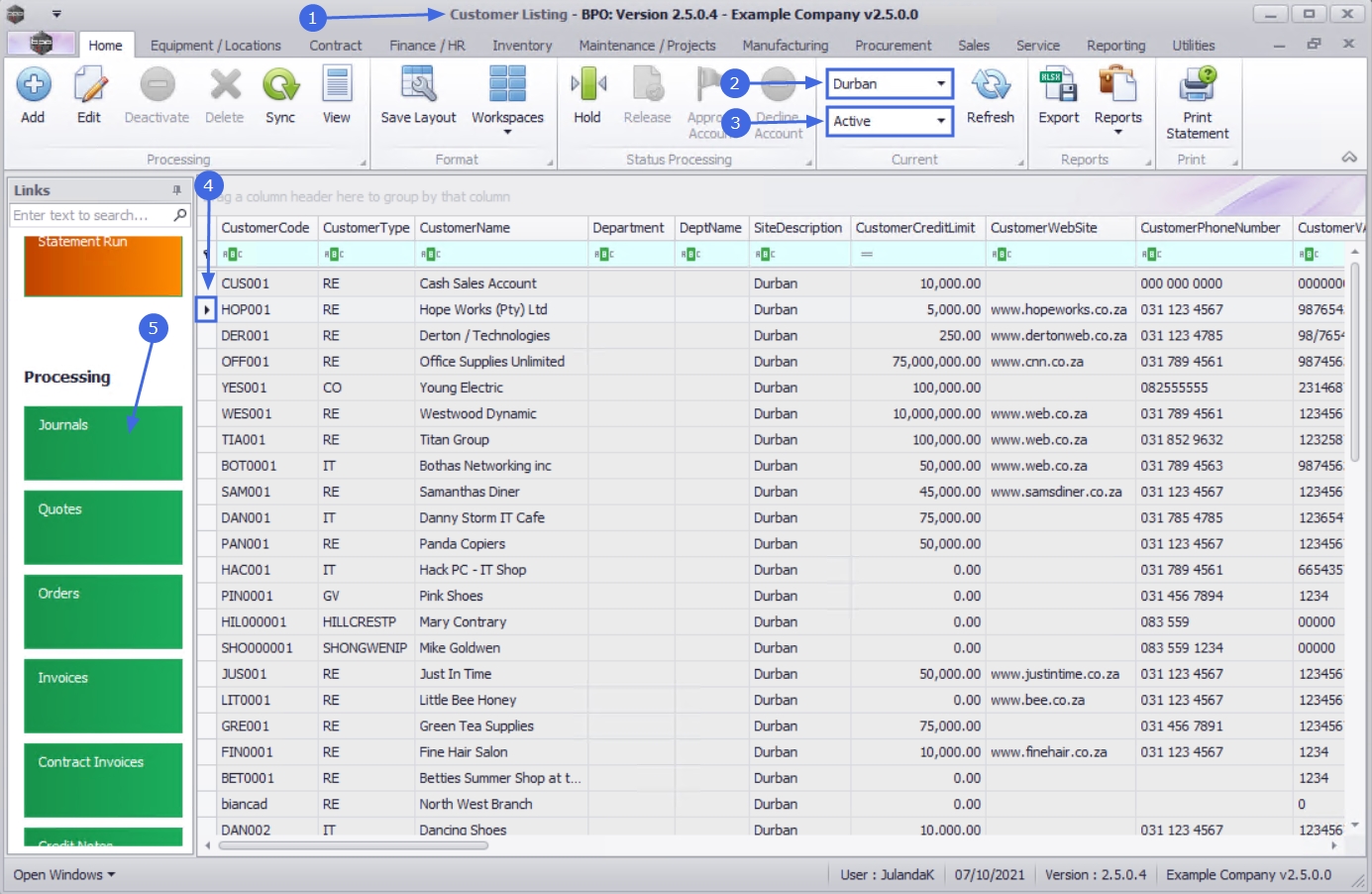Open the Durban site dropdown
1372x894 pixels.
[x=940, y=84]
